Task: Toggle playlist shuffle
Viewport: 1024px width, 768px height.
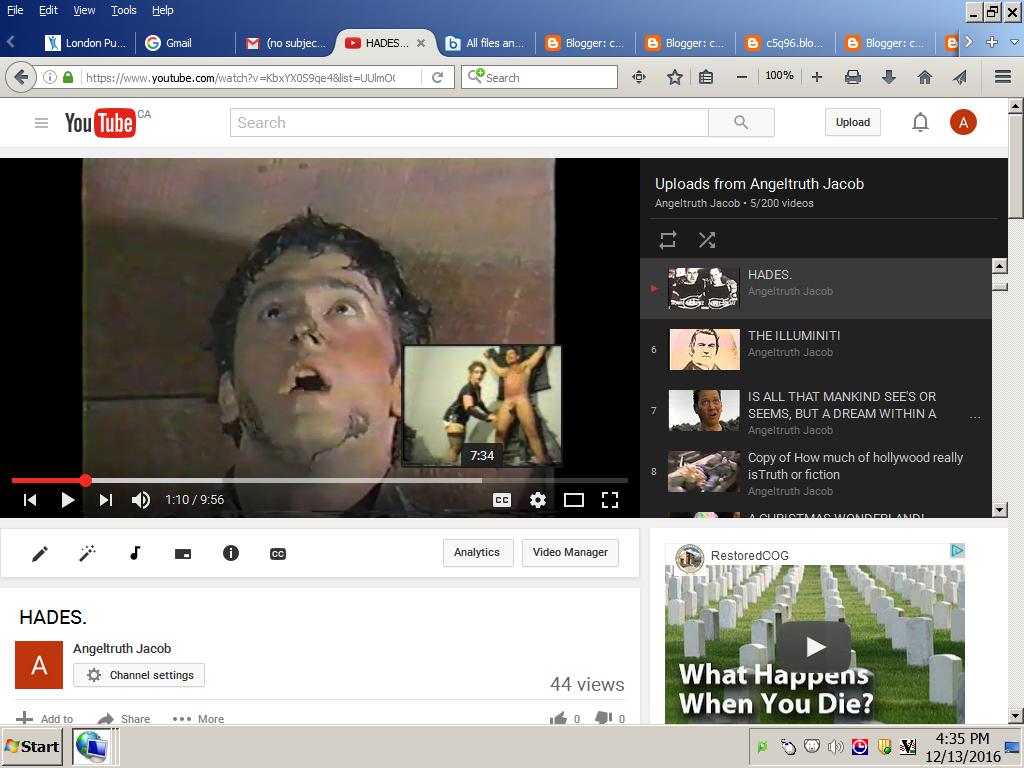Action: (x=707, y=240)
